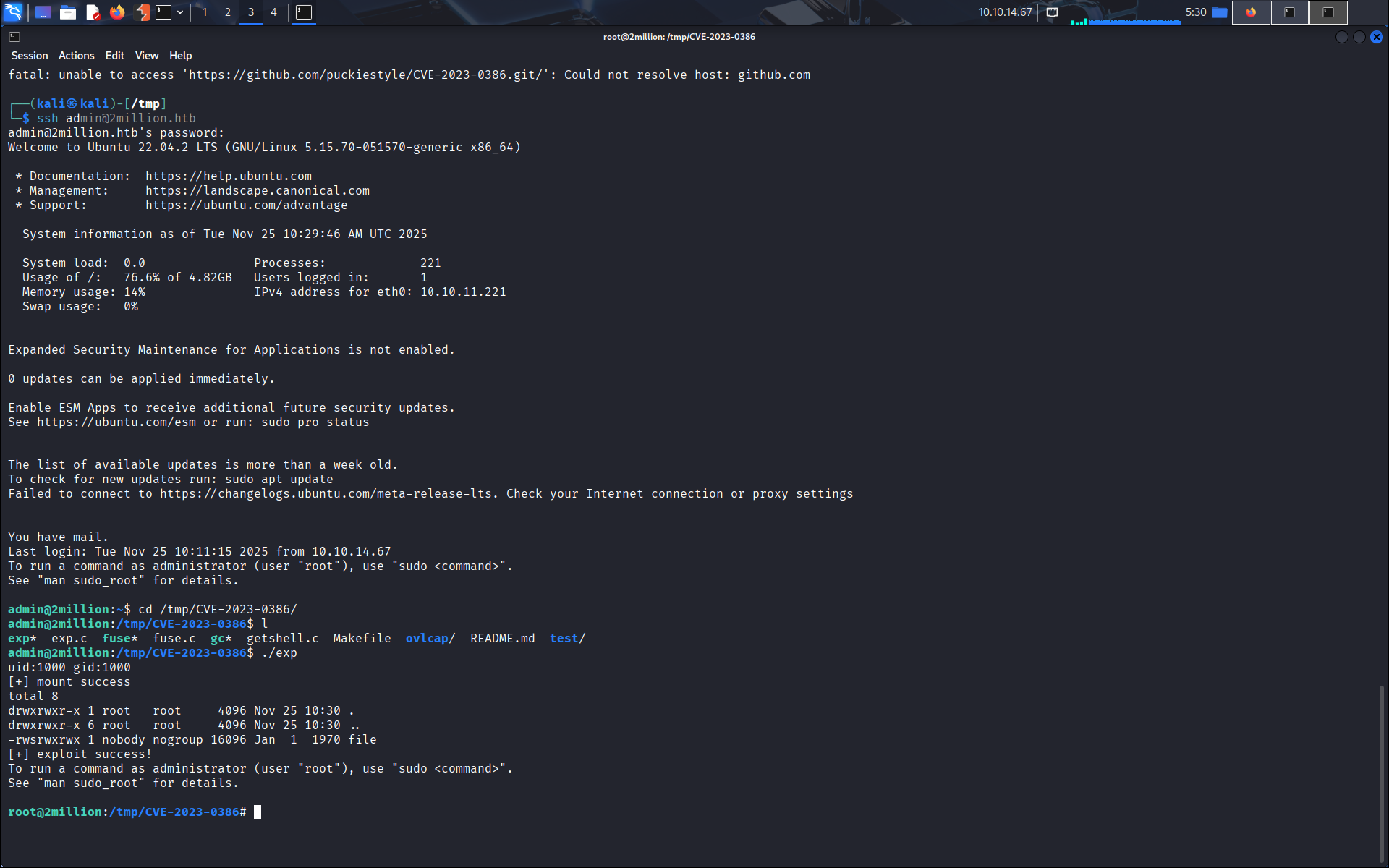Click the ethernet network status icon

(1052, 12)
